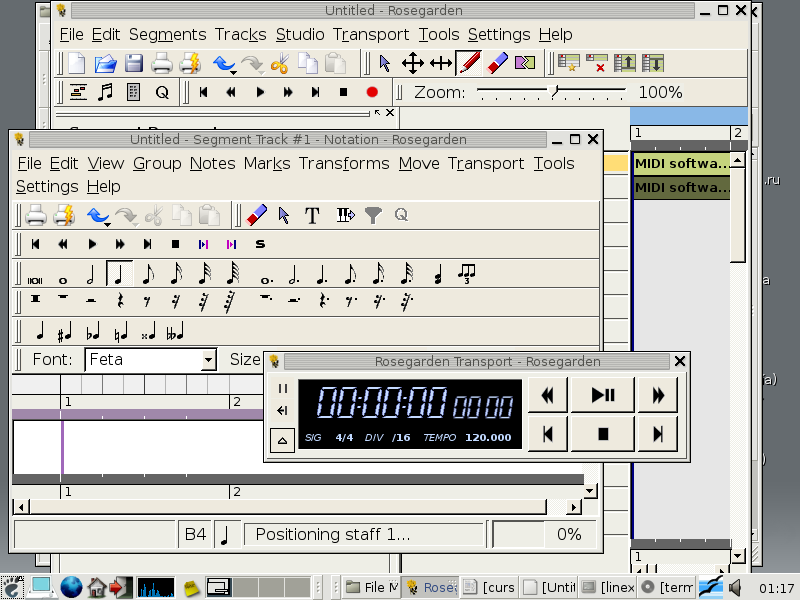This screenshot has height=600, width=800.
Task: Click the globe browser icon in panel
Action: 71,587
